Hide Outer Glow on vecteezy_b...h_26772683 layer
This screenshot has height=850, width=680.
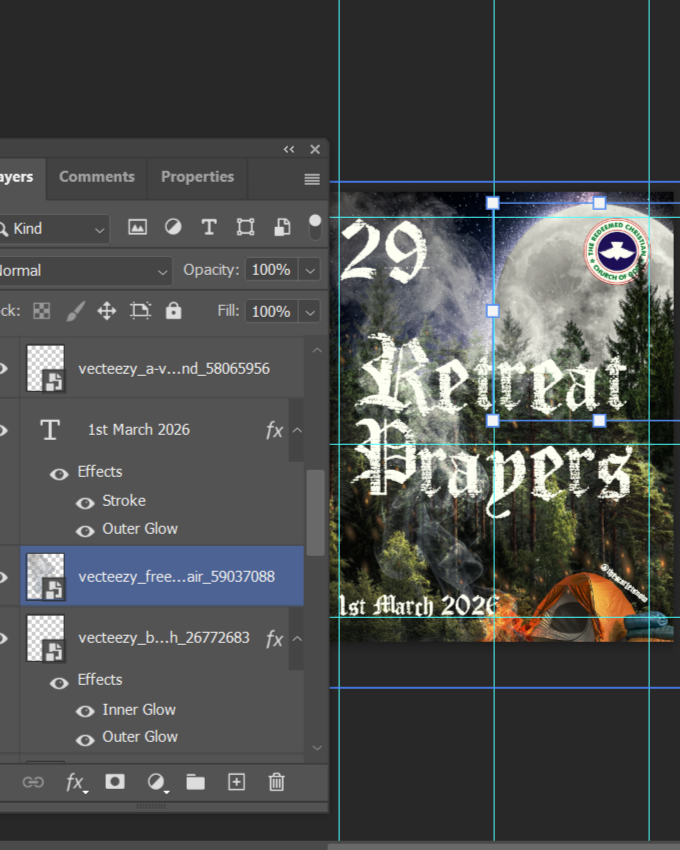tap(85, 739)
